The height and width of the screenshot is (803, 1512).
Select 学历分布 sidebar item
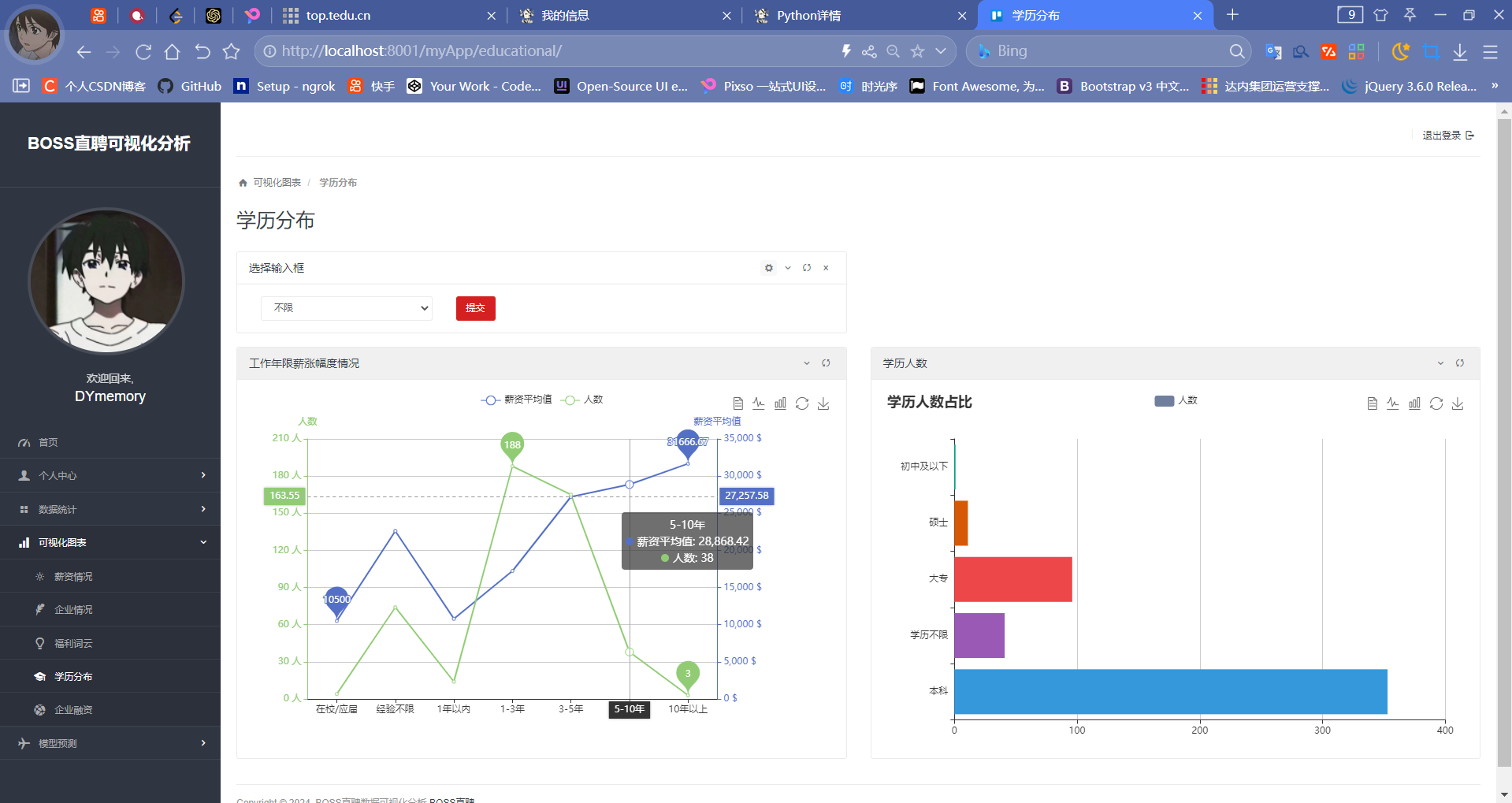click(x=110, y=677)
